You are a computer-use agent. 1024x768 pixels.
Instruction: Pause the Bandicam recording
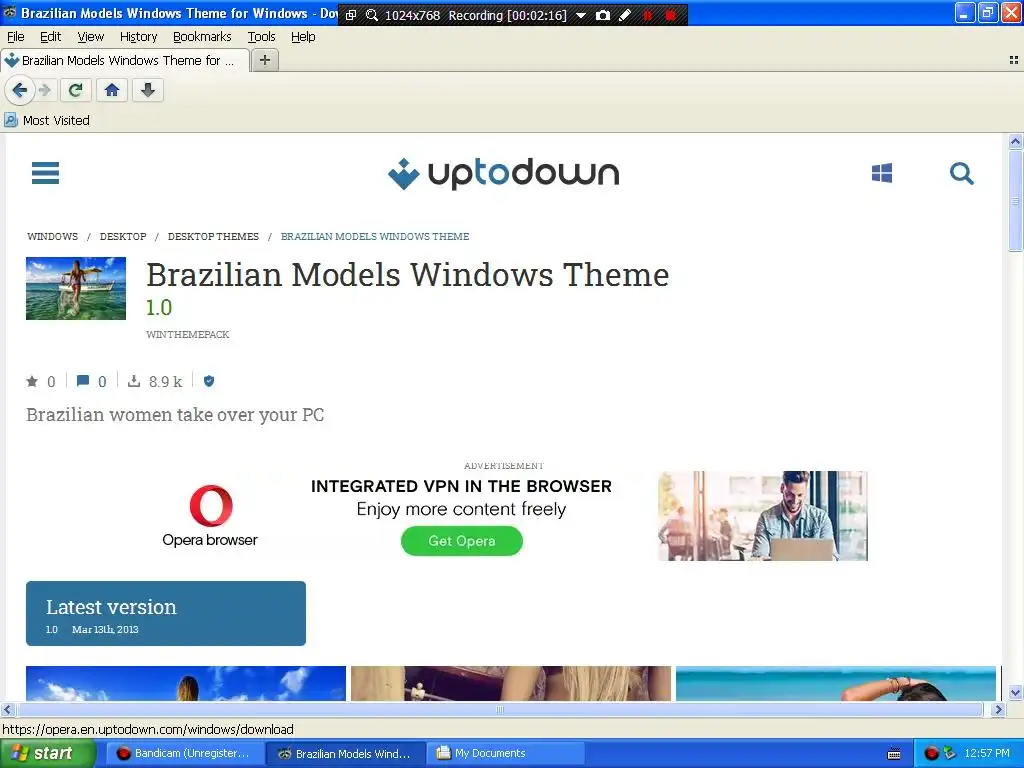pyautogui.click(x=648, y=15)
